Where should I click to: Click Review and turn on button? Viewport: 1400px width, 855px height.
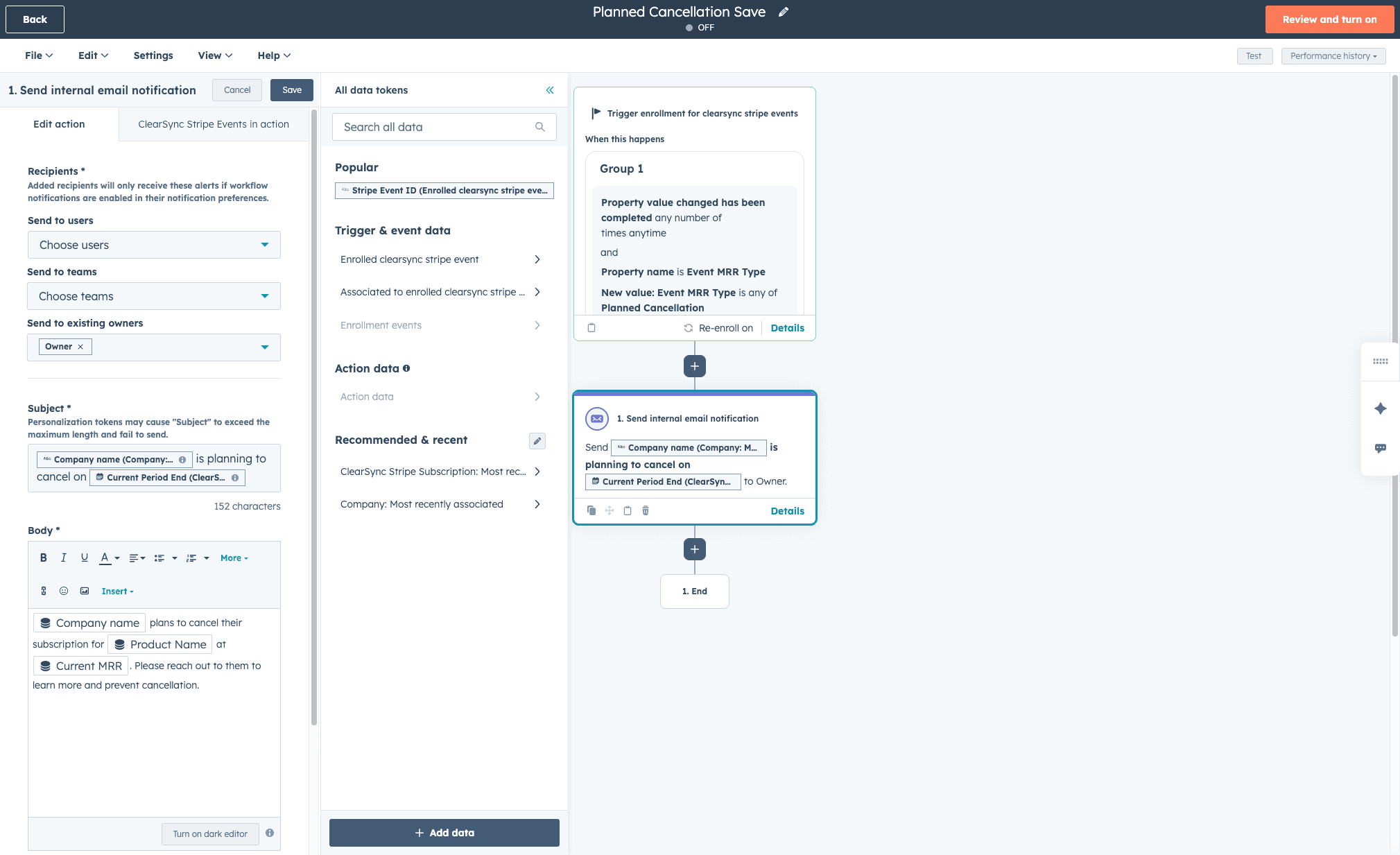point(1329,19)
